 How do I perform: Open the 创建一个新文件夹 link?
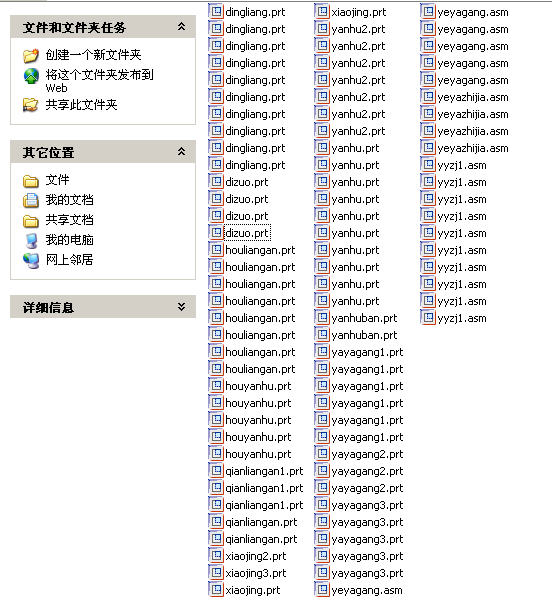point(93,55)
